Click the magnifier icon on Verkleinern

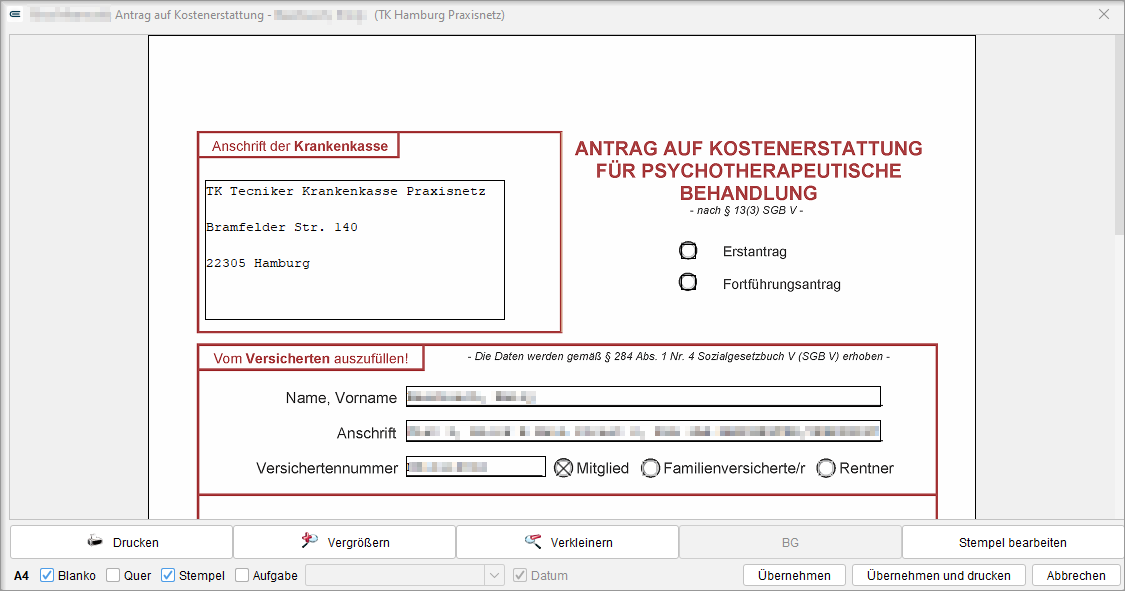(532, 542)
